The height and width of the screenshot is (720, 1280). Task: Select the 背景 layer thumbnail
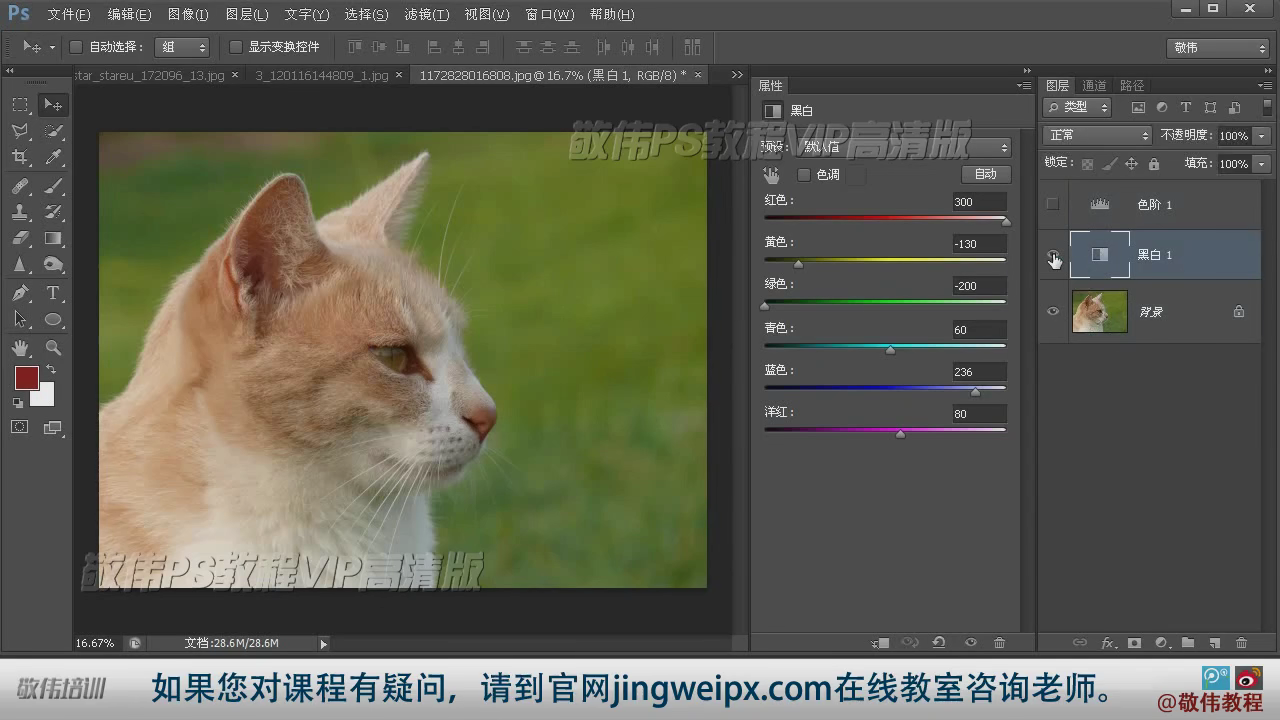[x=1100, y=311]
